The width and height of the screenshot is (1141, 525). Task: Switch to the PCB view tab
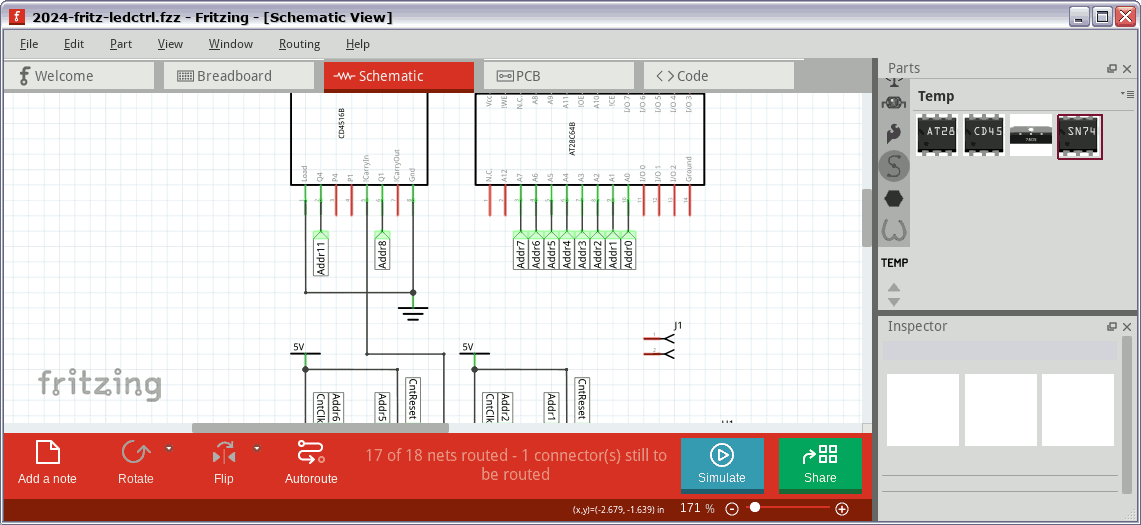pyautogui.click(x=559, y=76)
